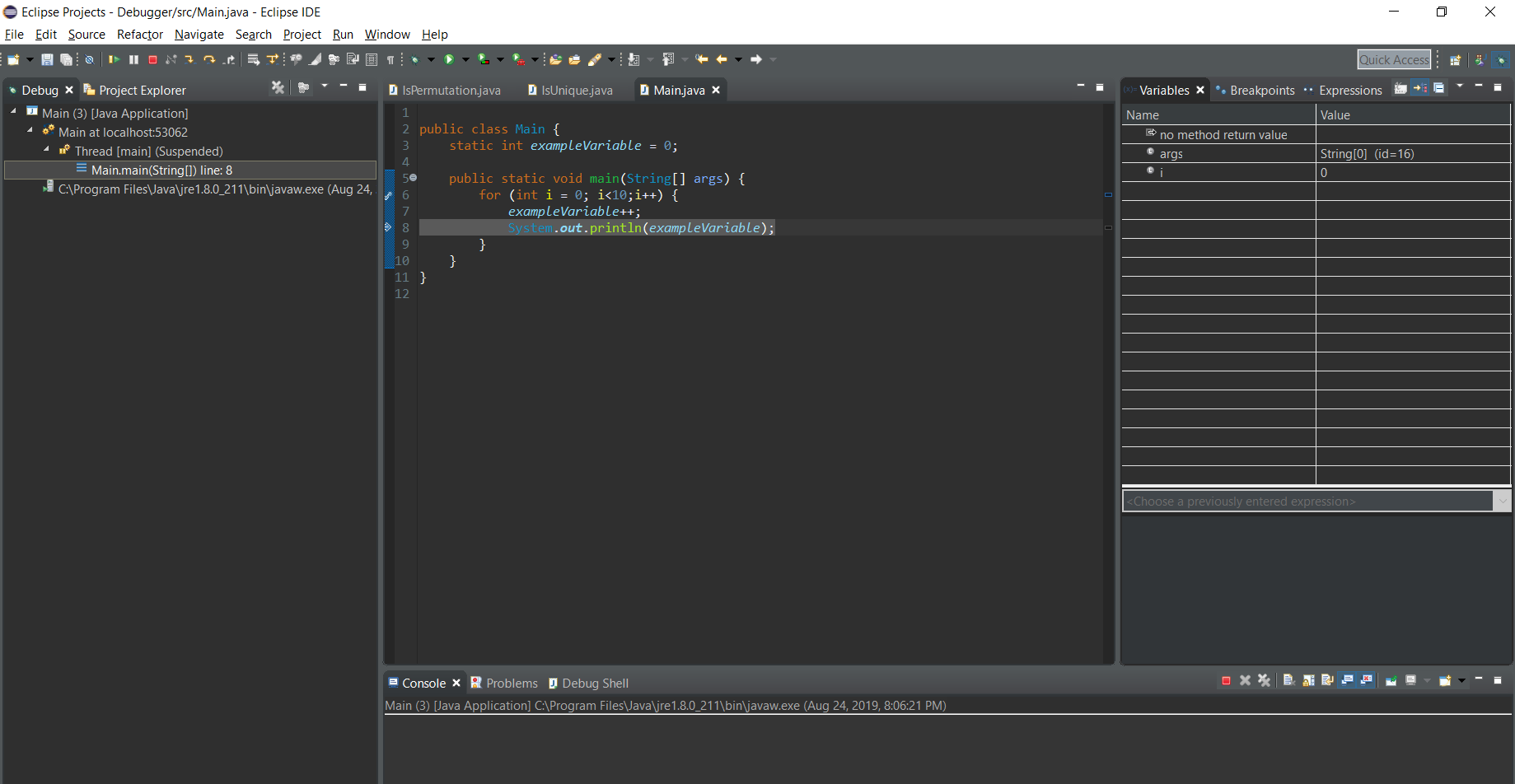Switch to the Expressions tab
The image size is (1515, 784).
pyautogui.click(x=1343, y=90)
